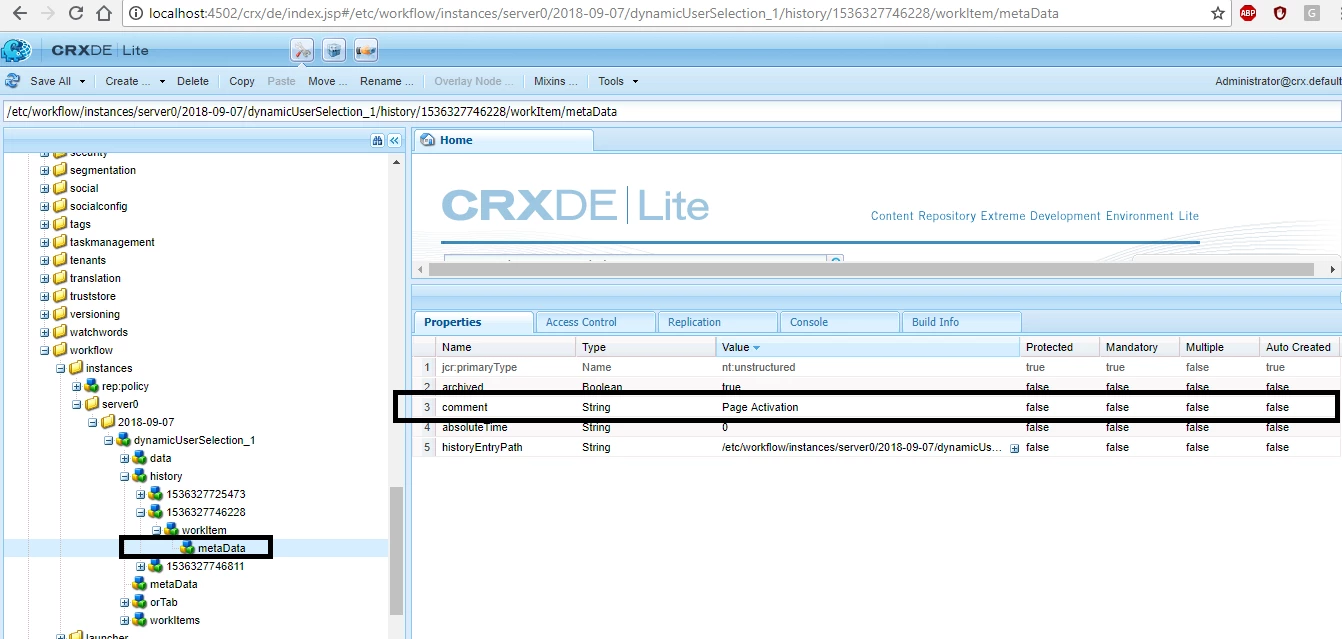Open the red shield extension icon
Screen dimensions: 1342x639
pos(1280,14)
